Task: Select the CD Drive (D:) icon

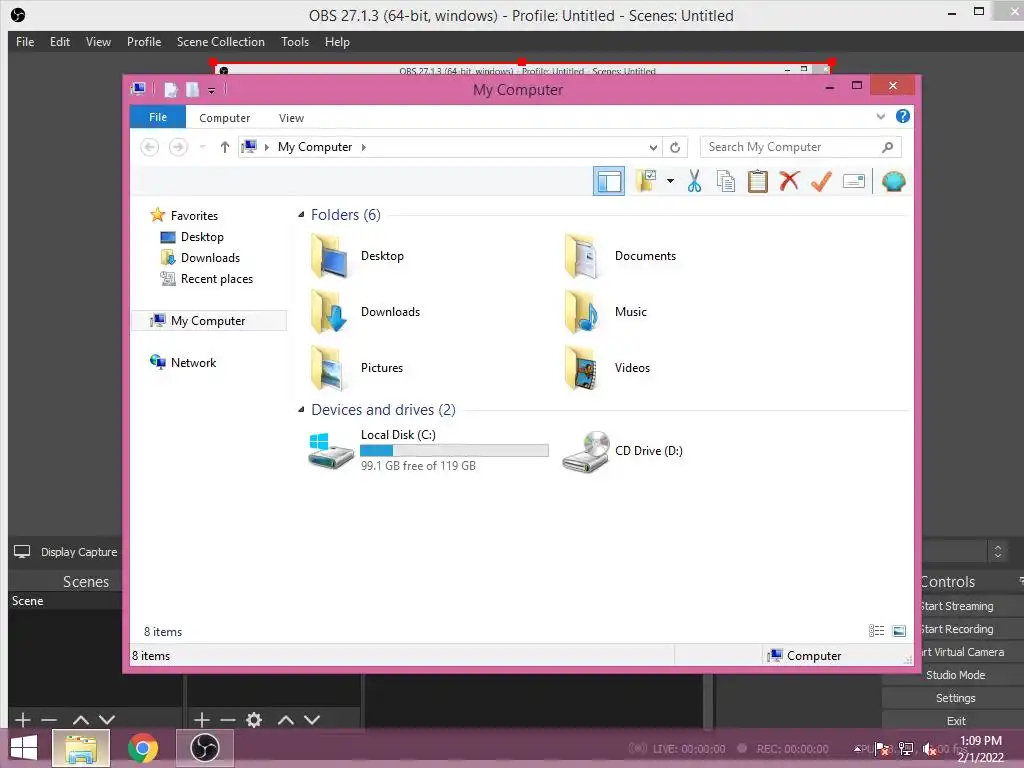Action: (586, 451)
